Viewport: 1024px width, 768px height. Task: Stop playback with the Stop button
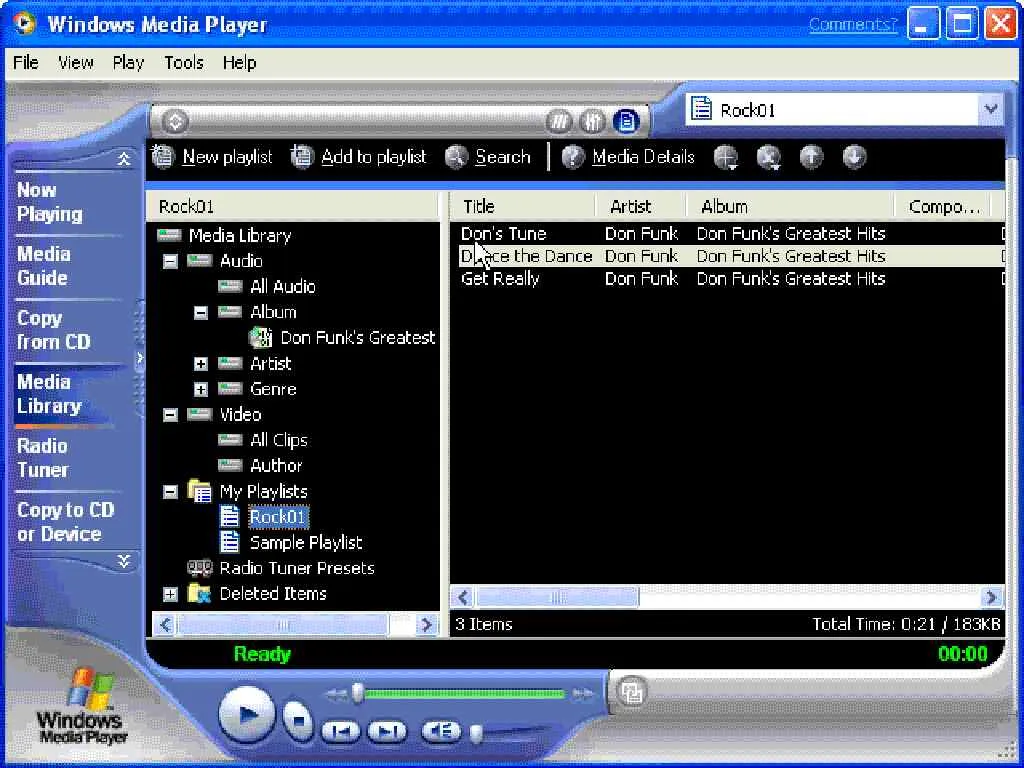(x=298, y=720)
